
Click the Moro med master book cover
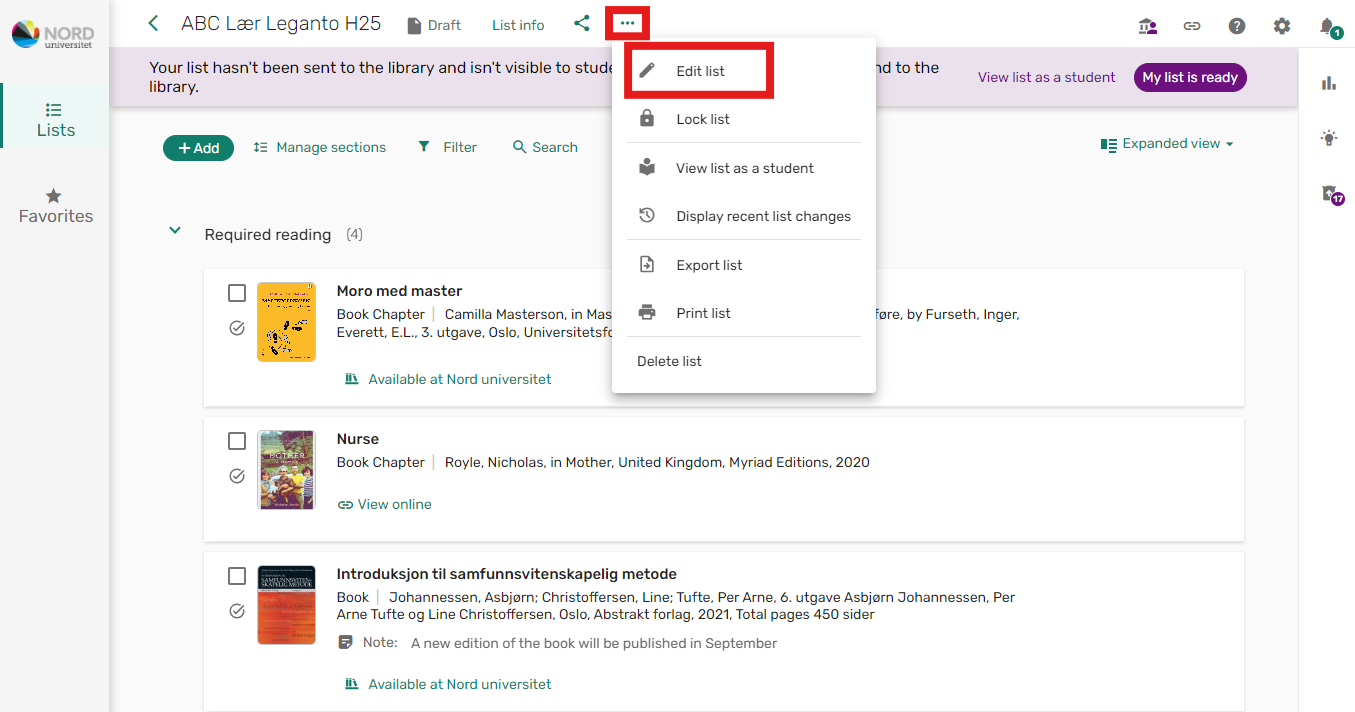pos(286,322)
